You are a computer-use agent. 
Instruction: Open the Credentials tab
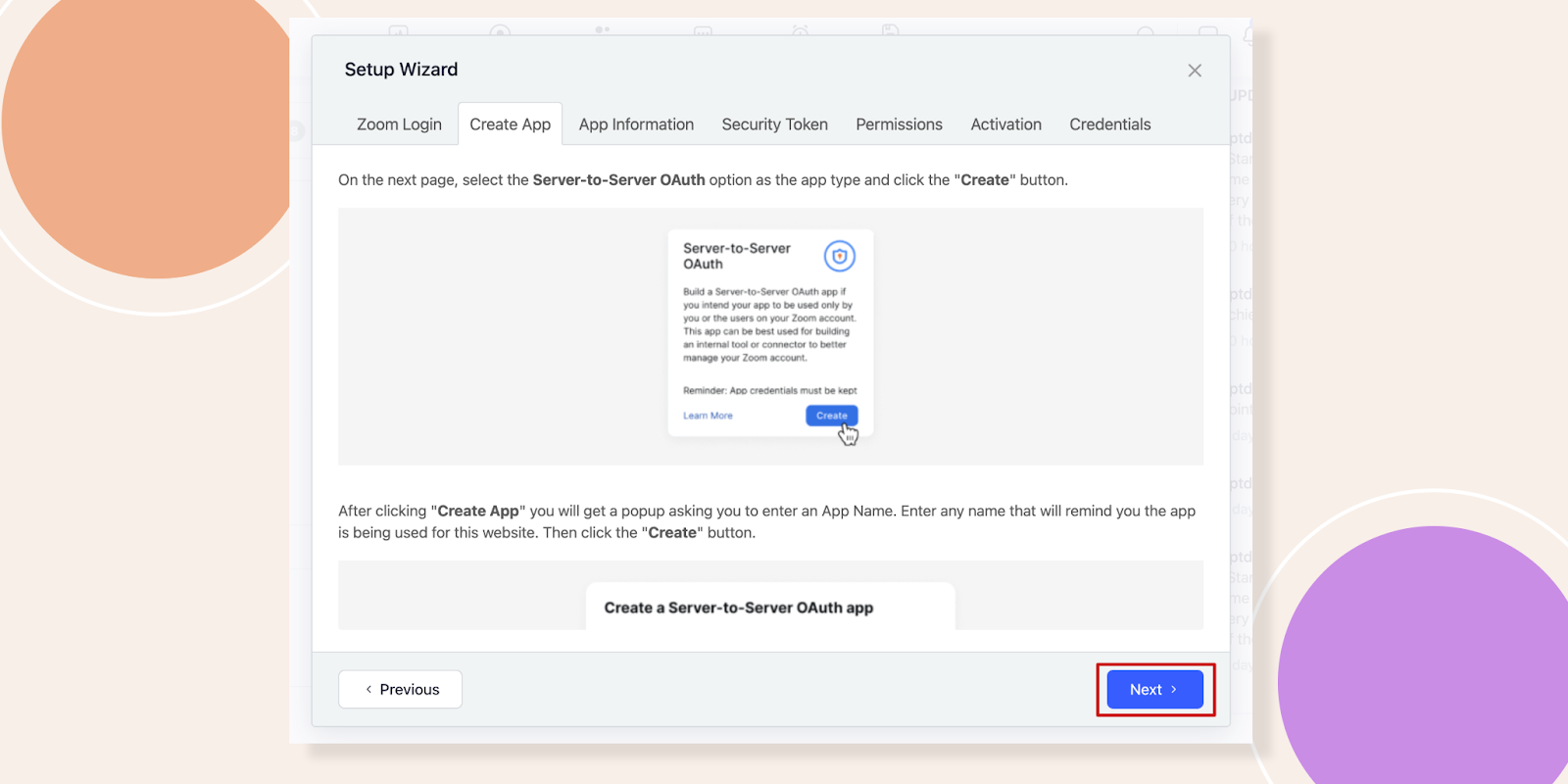[x=1109, y=124]
